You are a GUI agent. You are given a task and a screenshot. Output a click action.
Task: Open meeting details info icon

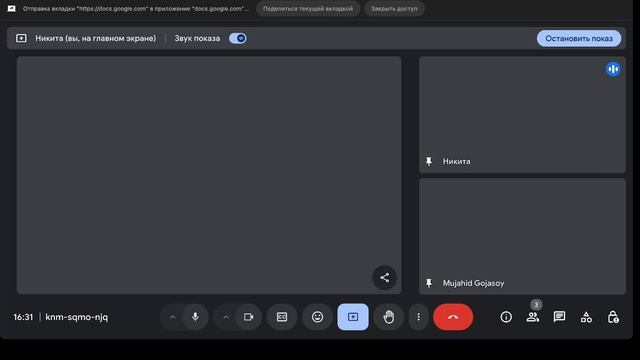click(506, 317)
